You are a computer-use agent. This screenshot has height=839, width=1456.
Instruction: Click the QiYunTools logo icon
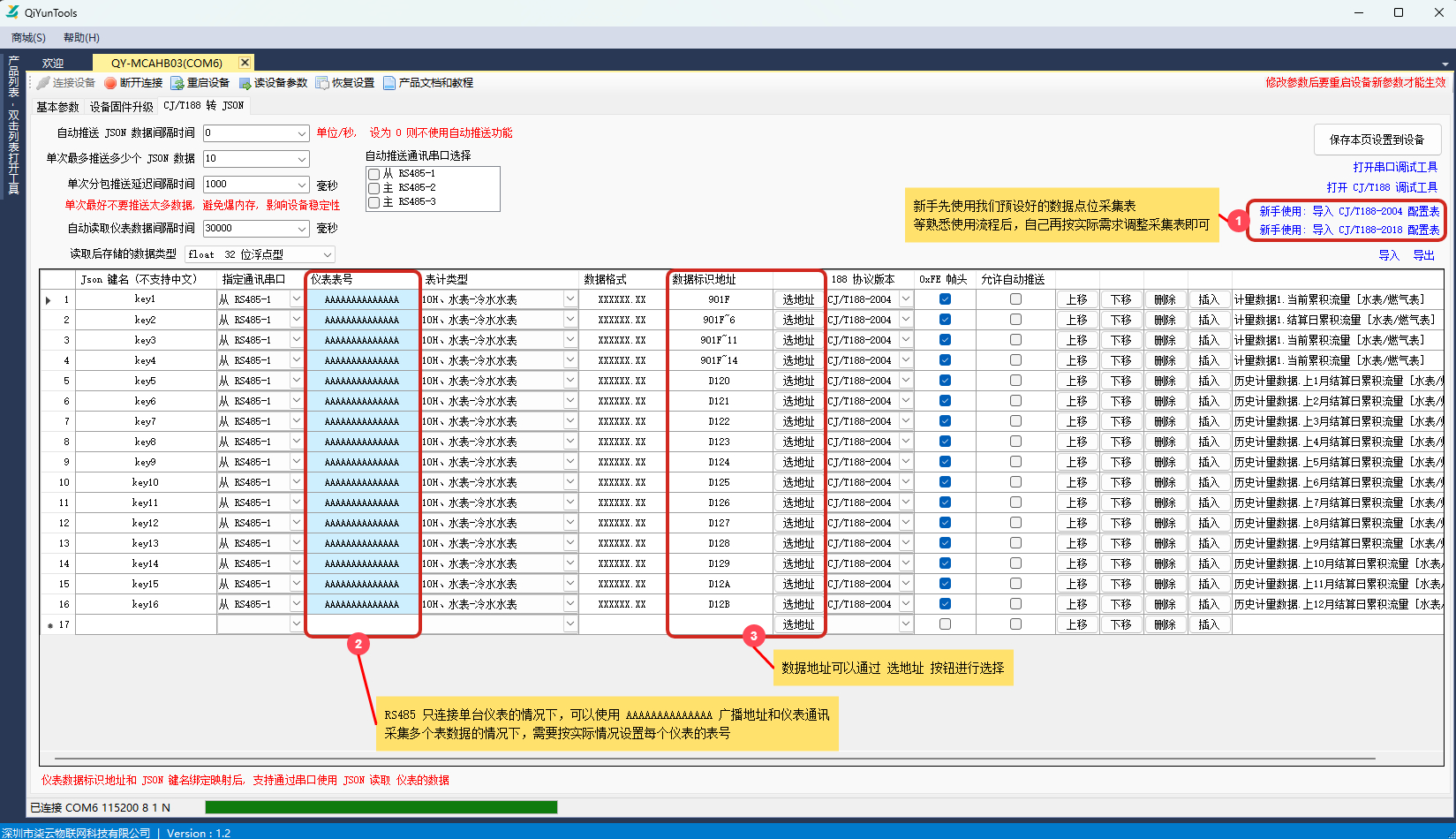(11, 11)
